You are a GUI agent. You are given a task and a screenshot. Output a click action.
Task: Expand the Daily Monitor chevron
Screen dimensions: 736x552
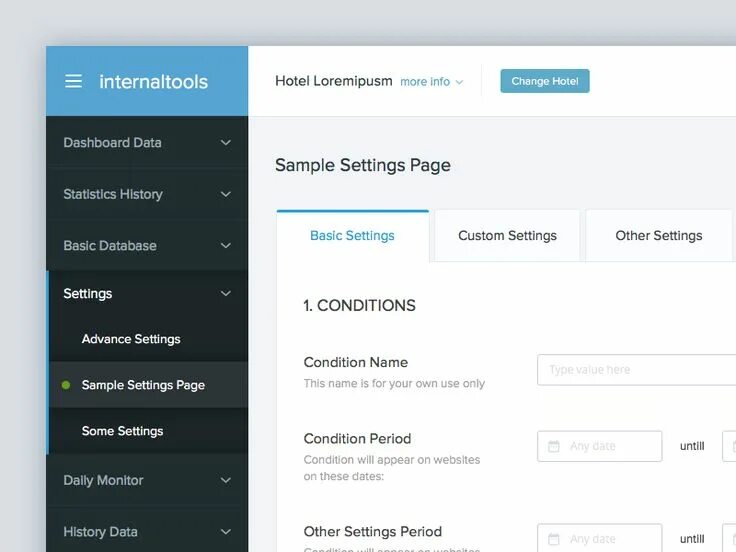tap(226, 480)
